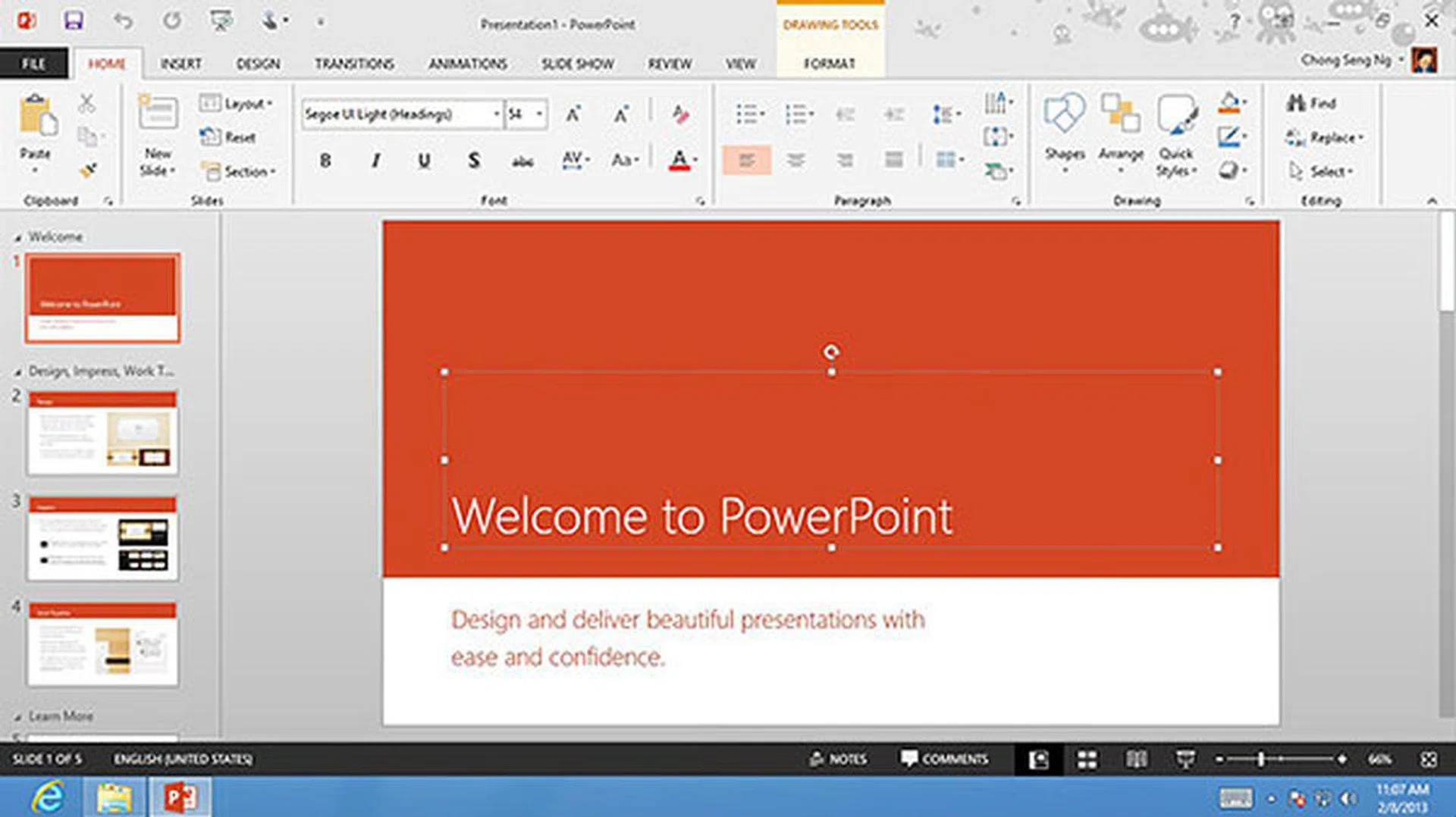1456x817 pixels.
Task: Expand the Layout dropdown
Action: [x=237, y=104]
